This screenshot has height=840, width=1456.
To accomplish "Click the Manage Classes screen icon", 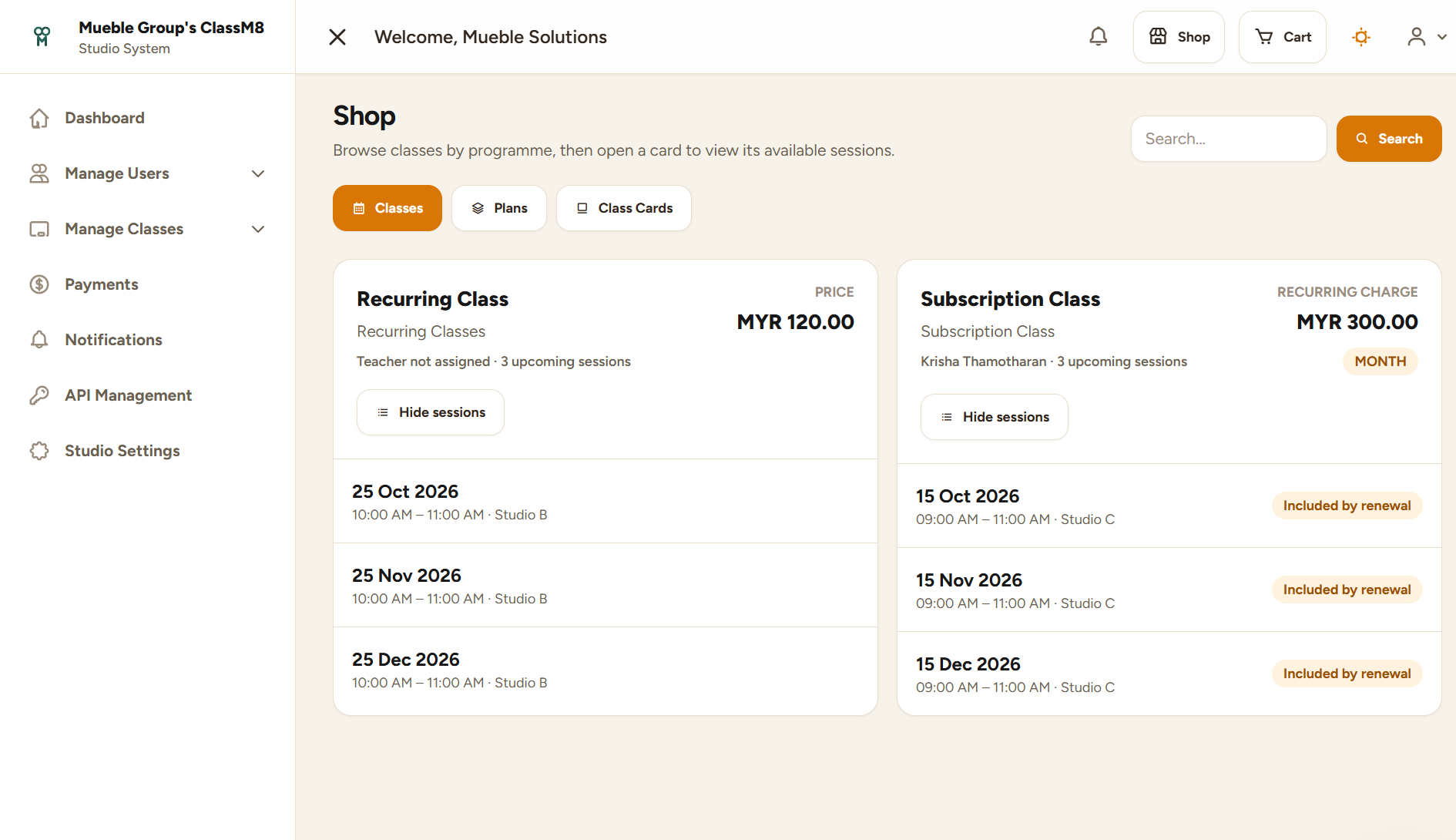I will click(39, 229).
